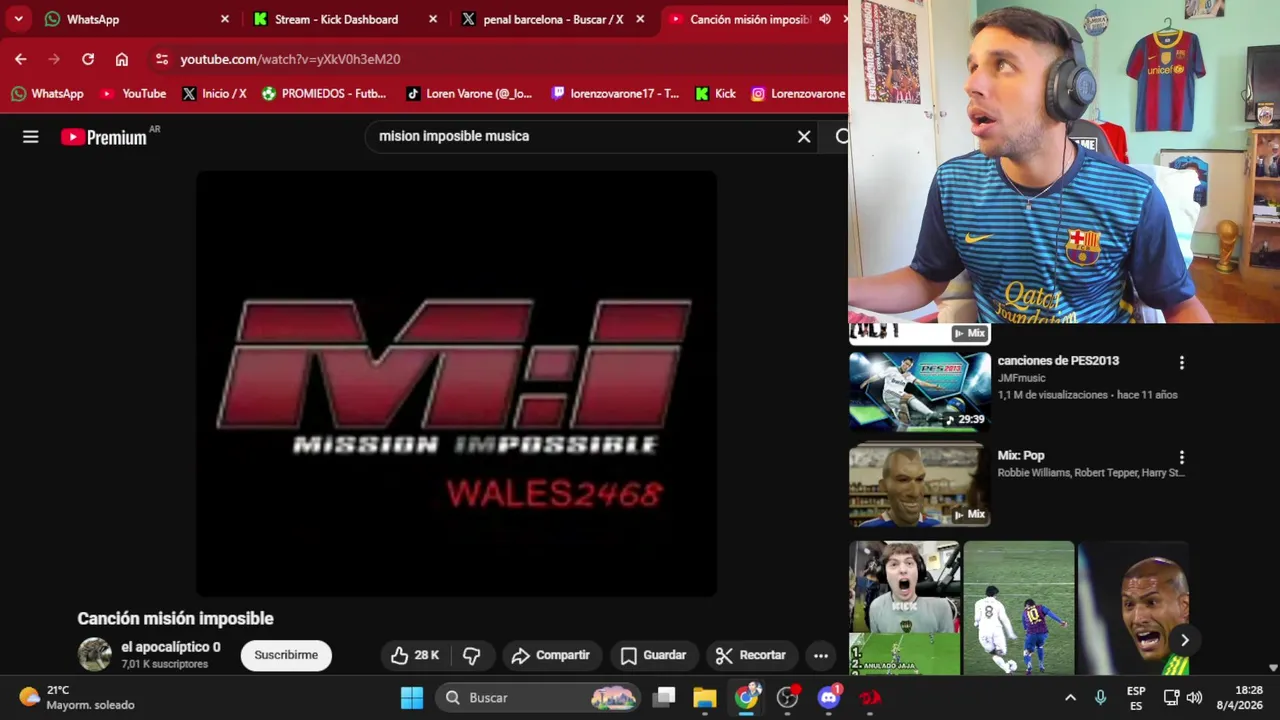Play the Mission Impossible video player
Screen dimensions: 1280x720
point(456,383)
